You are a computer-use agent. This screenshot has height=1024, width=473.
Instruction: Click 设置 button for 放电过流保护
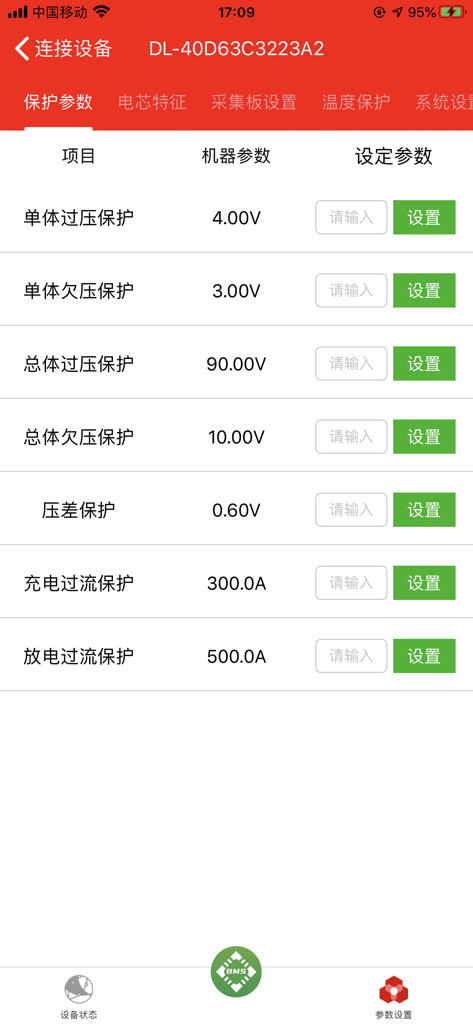[424, 656]
